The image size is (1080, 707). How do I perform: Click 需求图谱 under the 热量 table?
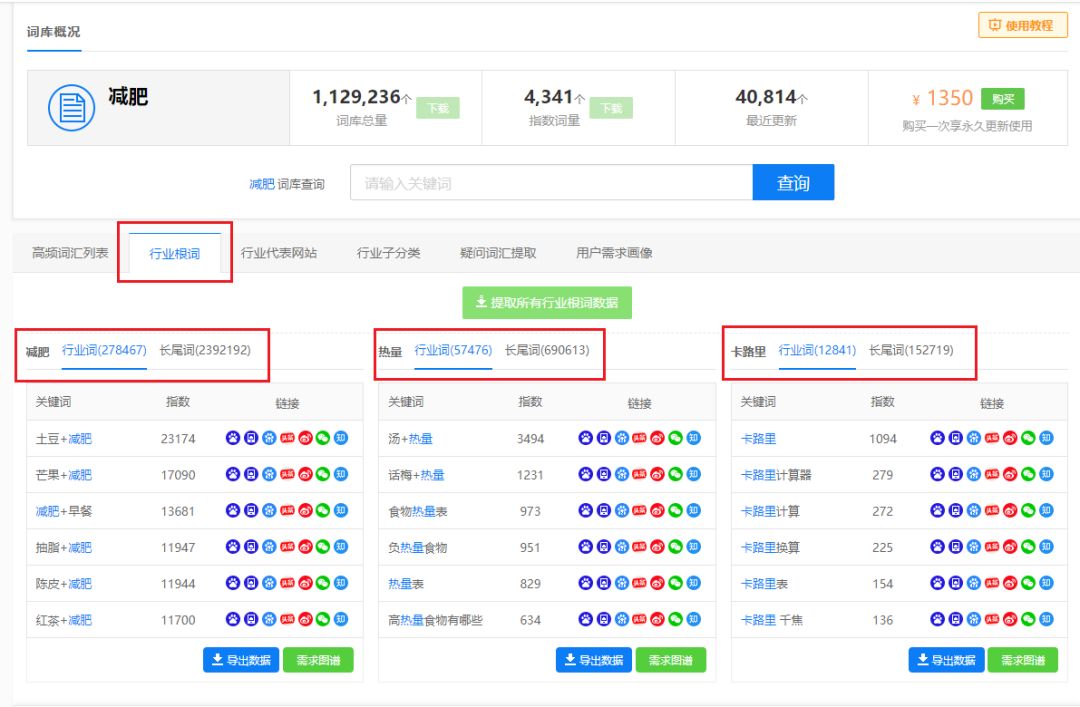[671, 660]
